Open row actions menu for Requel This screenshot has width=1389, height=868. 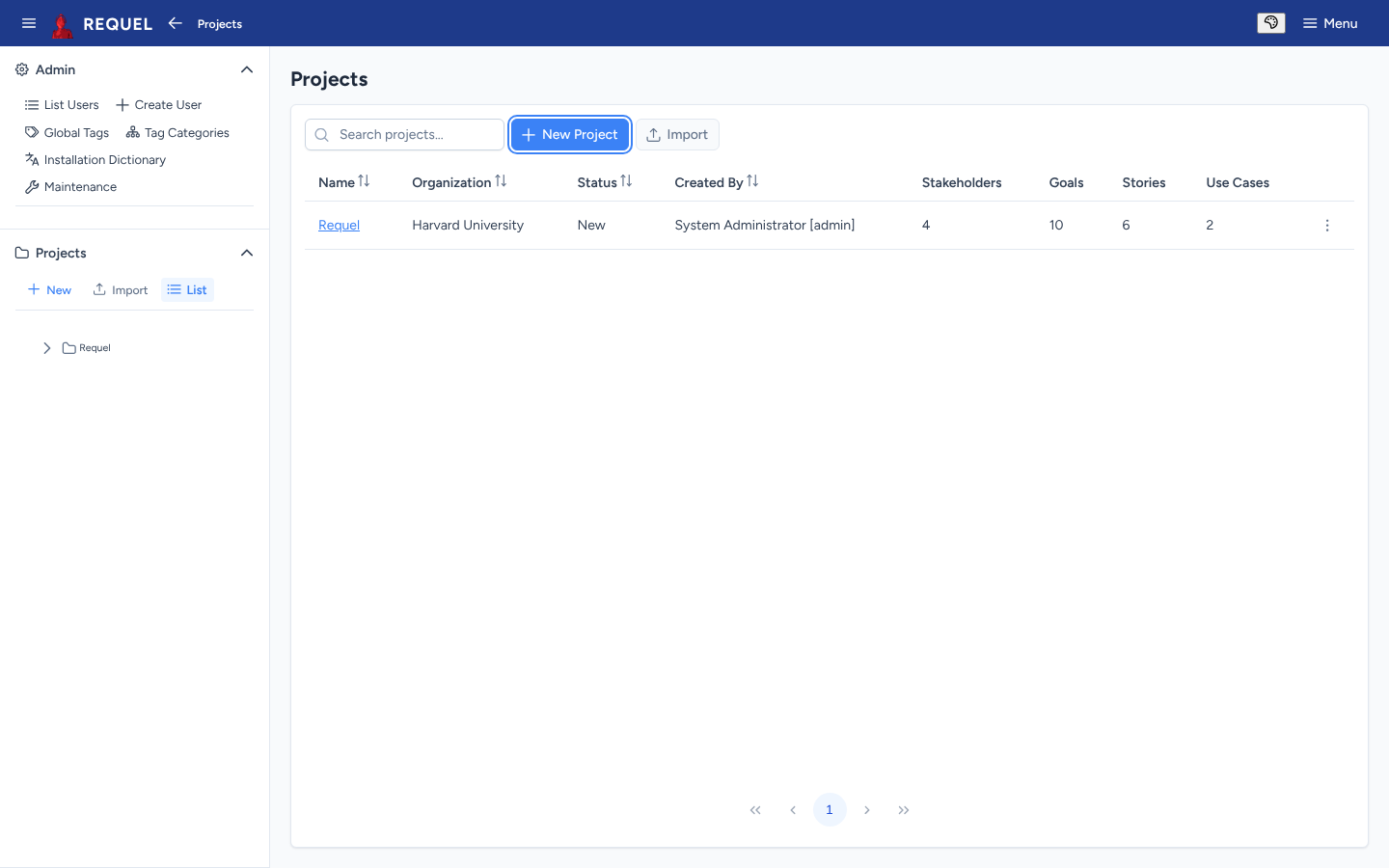pos(1327,226)
